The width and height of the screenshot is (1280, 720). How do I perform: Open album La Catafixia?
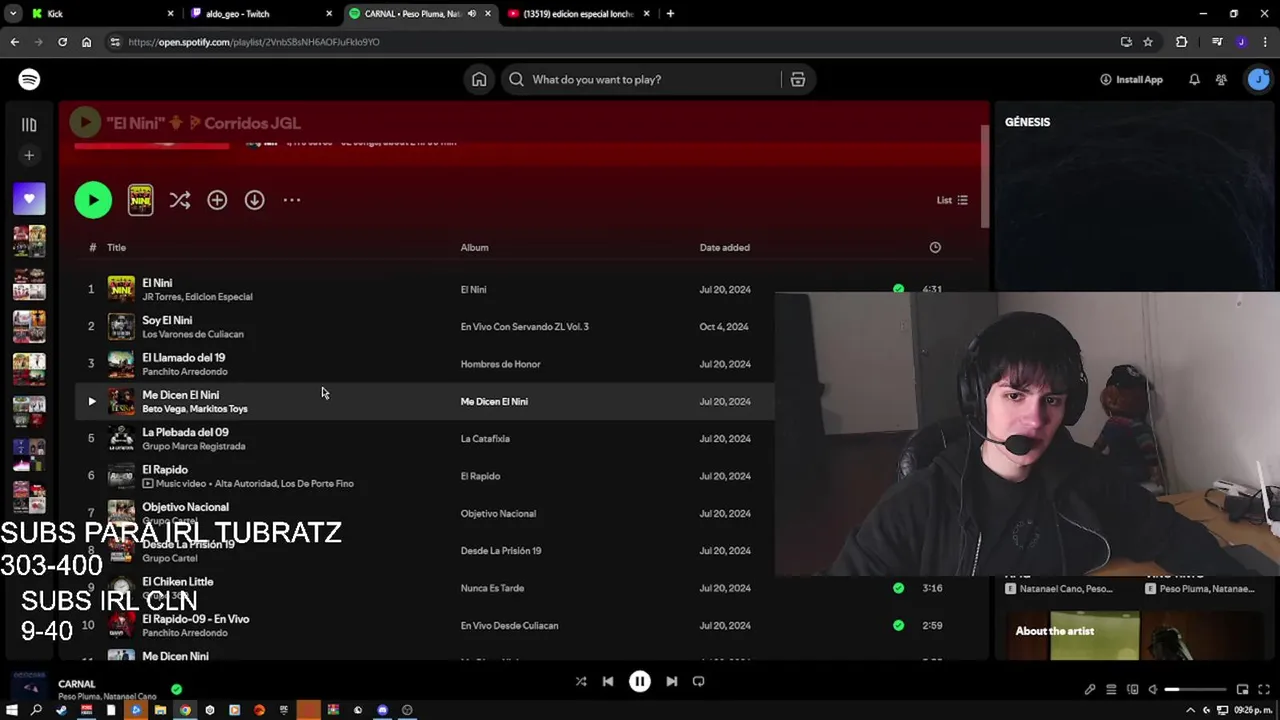point(485,439)
